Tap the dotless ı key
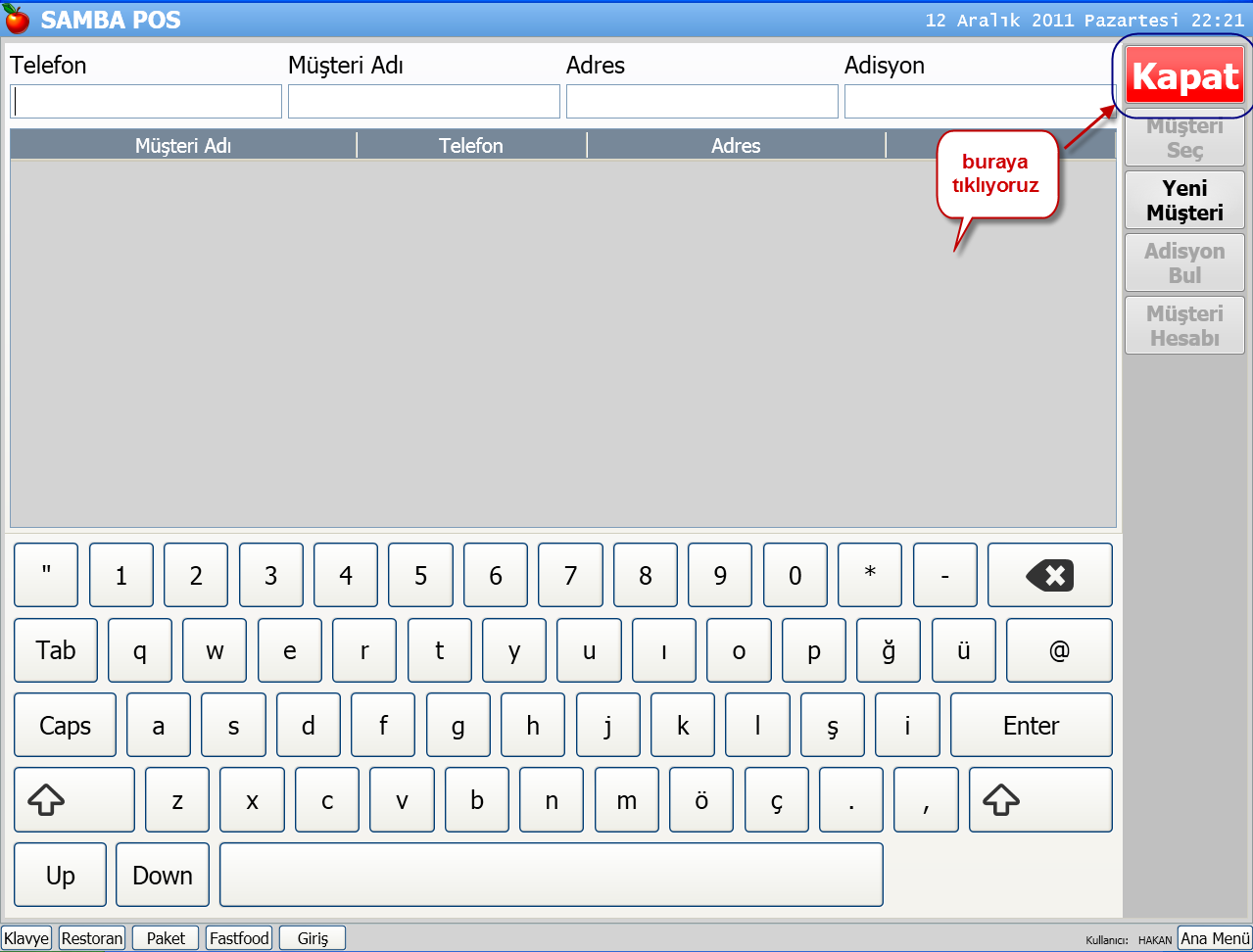1253x952 pixels. coord(663,650)
